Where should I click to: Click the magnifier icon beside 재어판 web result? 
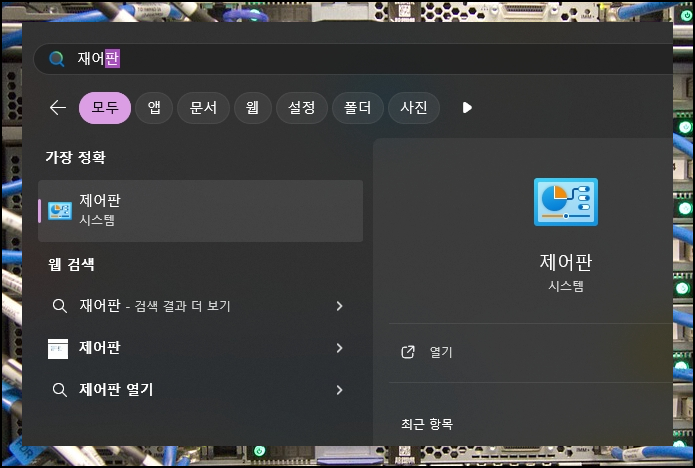59,306
